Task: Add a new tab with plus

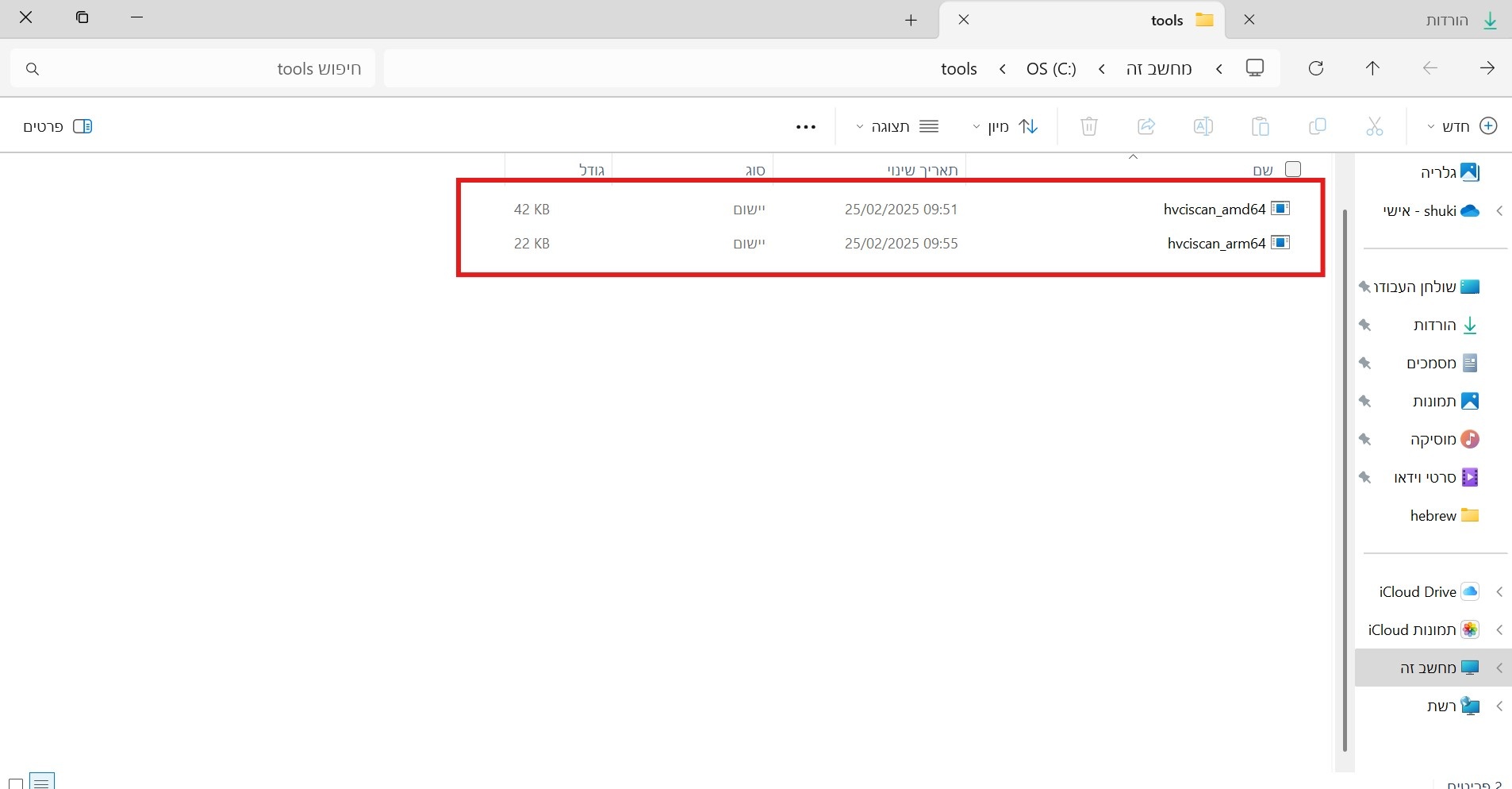Action: (911, 20)
